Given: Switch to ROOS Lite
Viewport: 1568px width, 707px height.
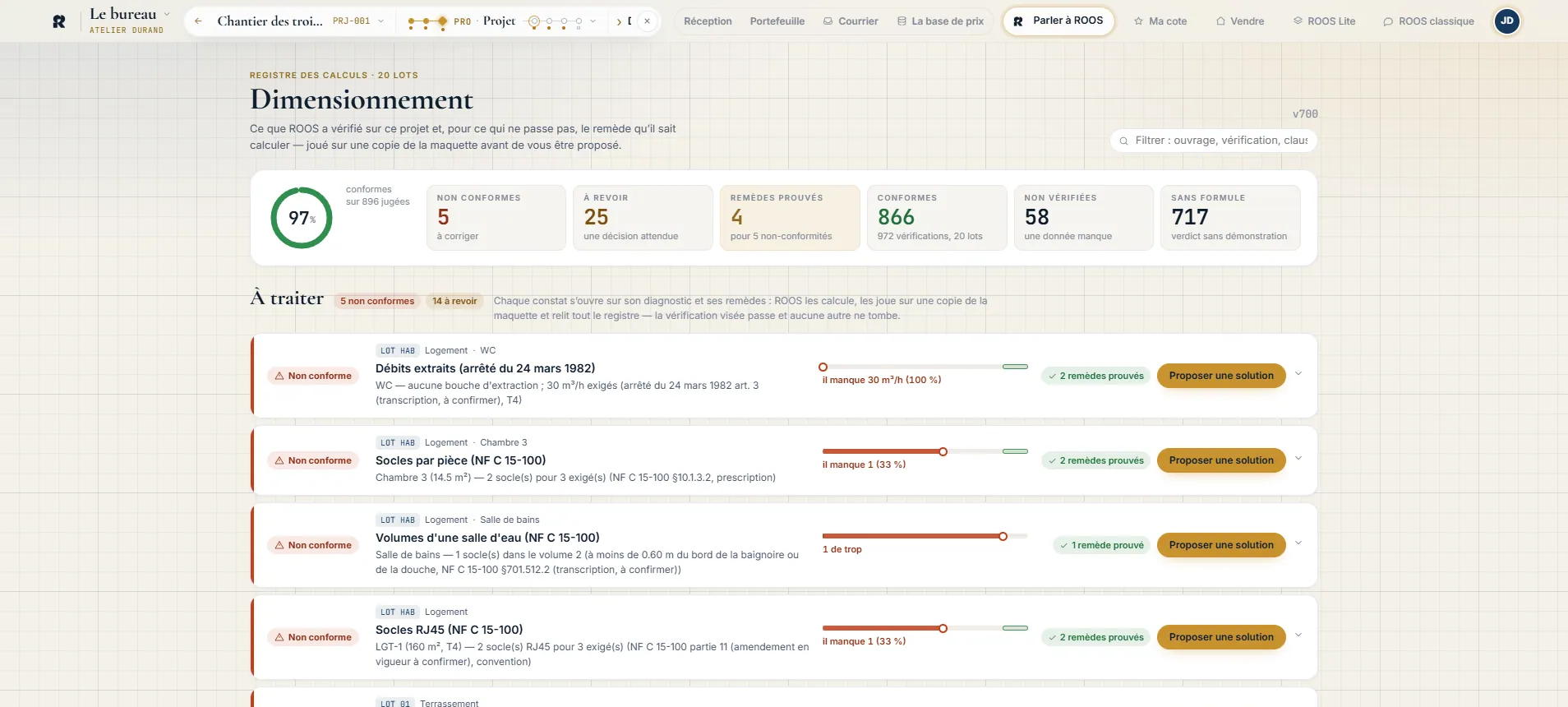Looking at the screenshot, I should pyautogui.click(x=1324, y=21).
